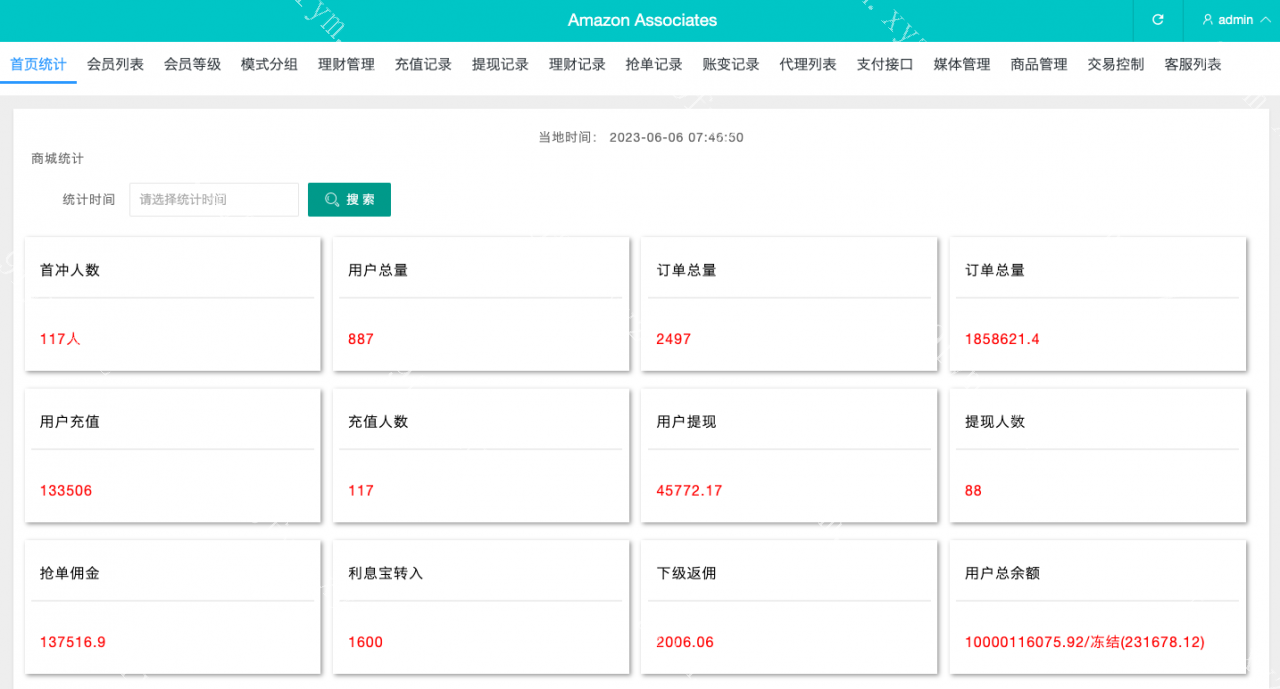Click the value 1858621.4
The height and width of the screenshot is (689, 1280).
coord(1002,339)
